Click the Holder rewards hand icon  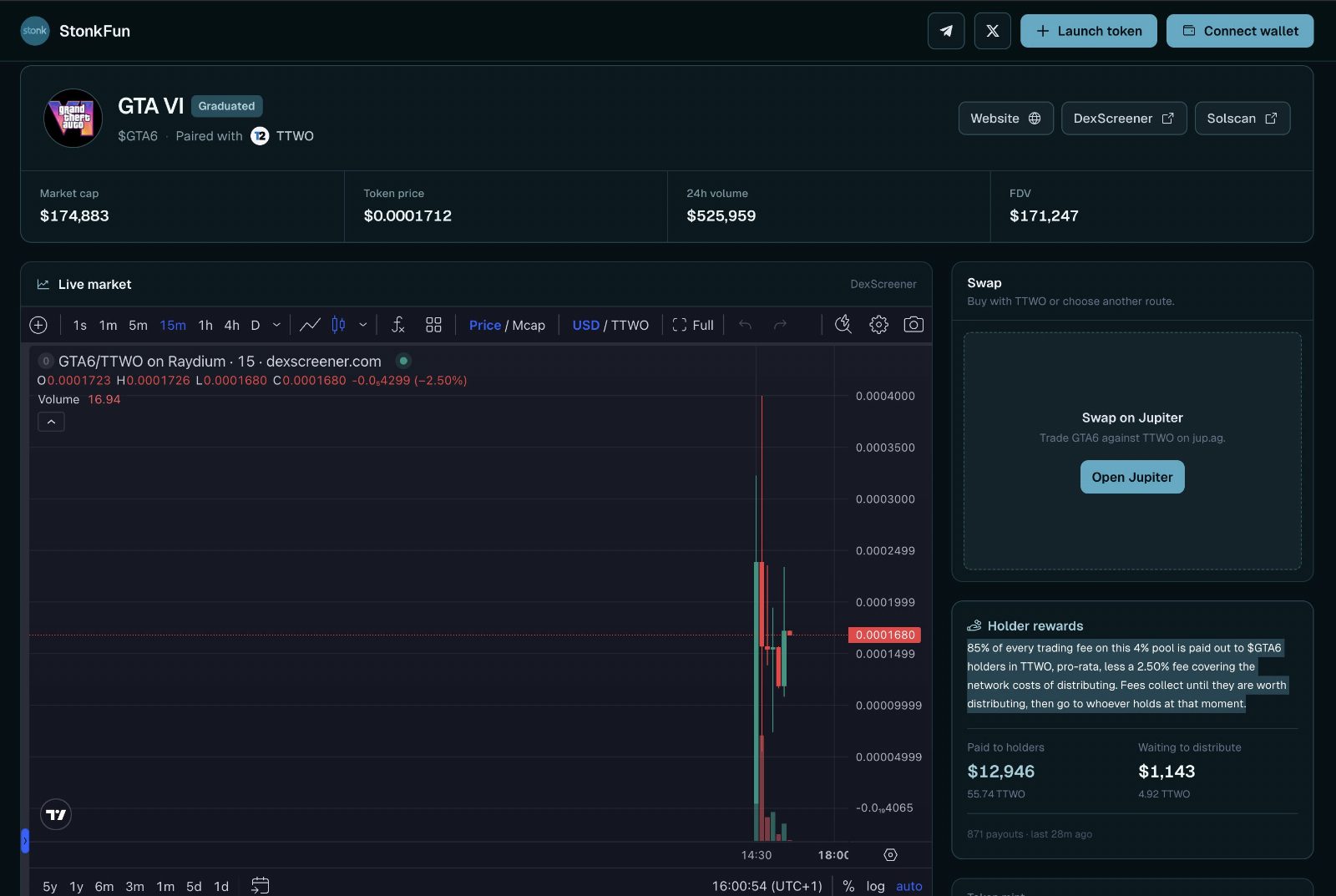pyautogui.click(x=974, y=625)
